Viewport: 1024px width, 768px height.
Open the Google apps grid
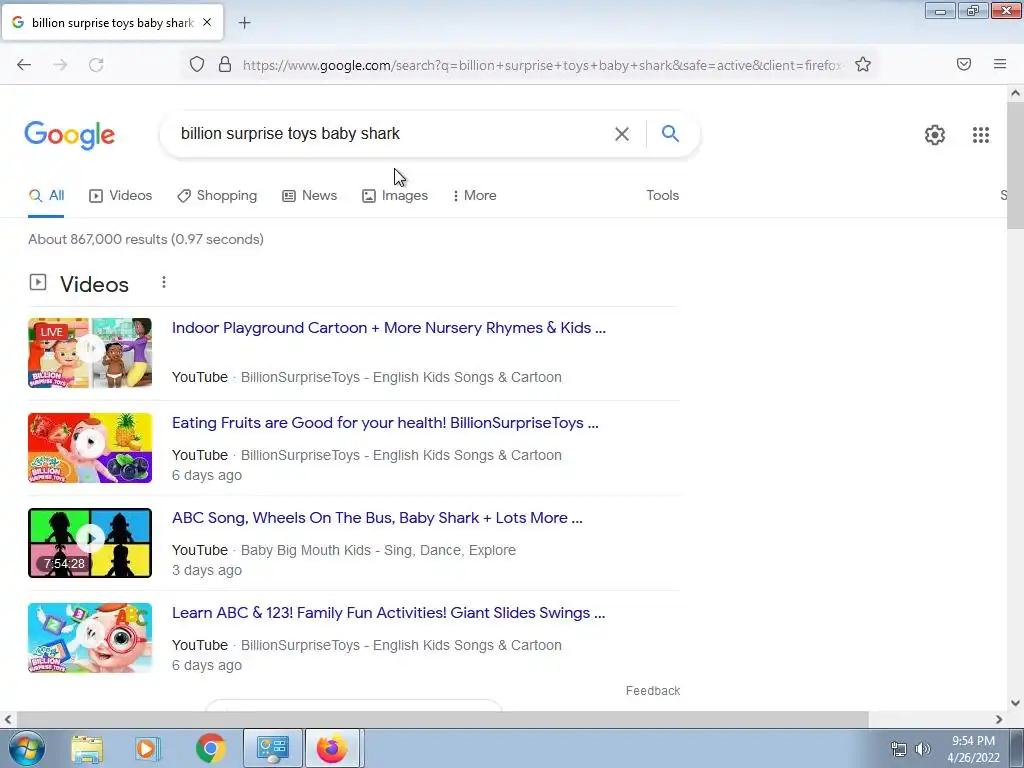click(x=981, y=135)
